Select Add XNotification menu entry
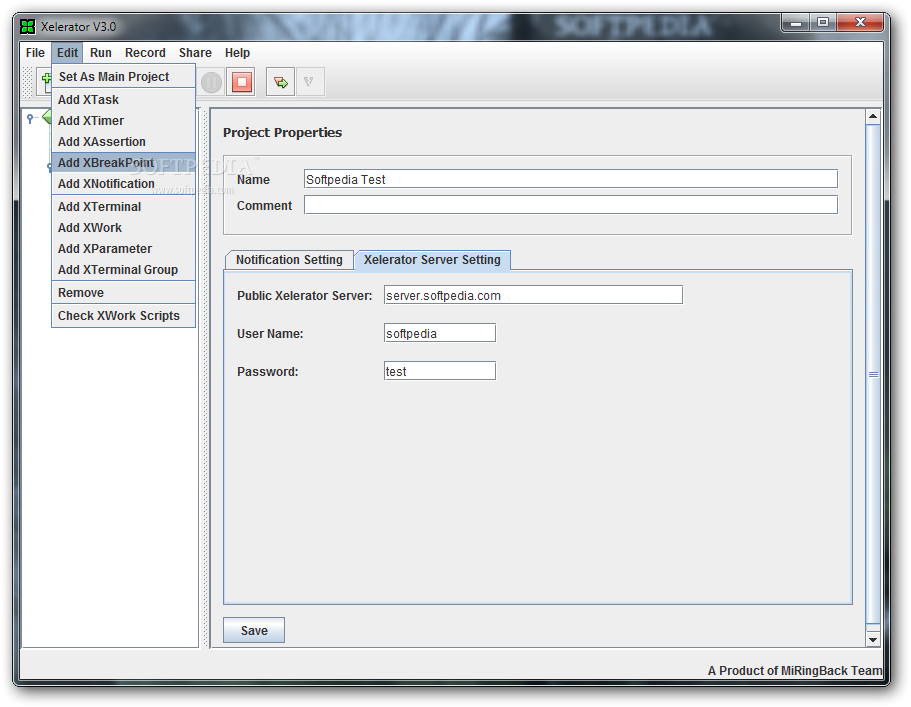 coord(123,184)
